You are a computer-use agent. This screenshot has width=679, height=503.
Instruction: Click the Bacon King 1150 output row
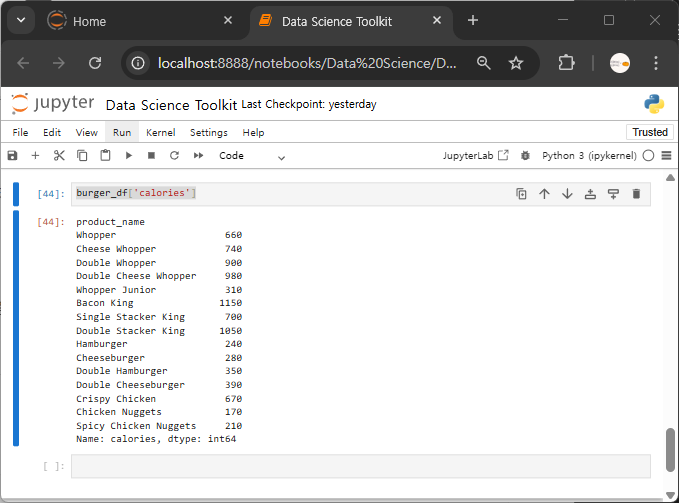[x=159, y=303]
